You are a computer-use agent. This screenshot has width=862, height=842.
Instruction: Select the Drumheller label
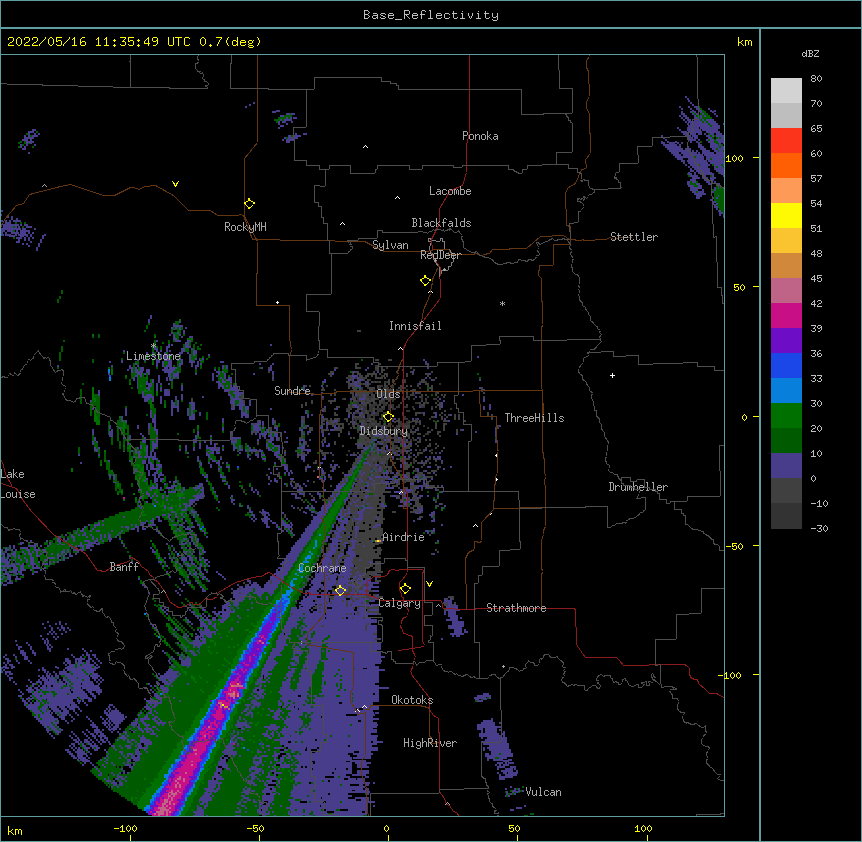coord(638,487)
